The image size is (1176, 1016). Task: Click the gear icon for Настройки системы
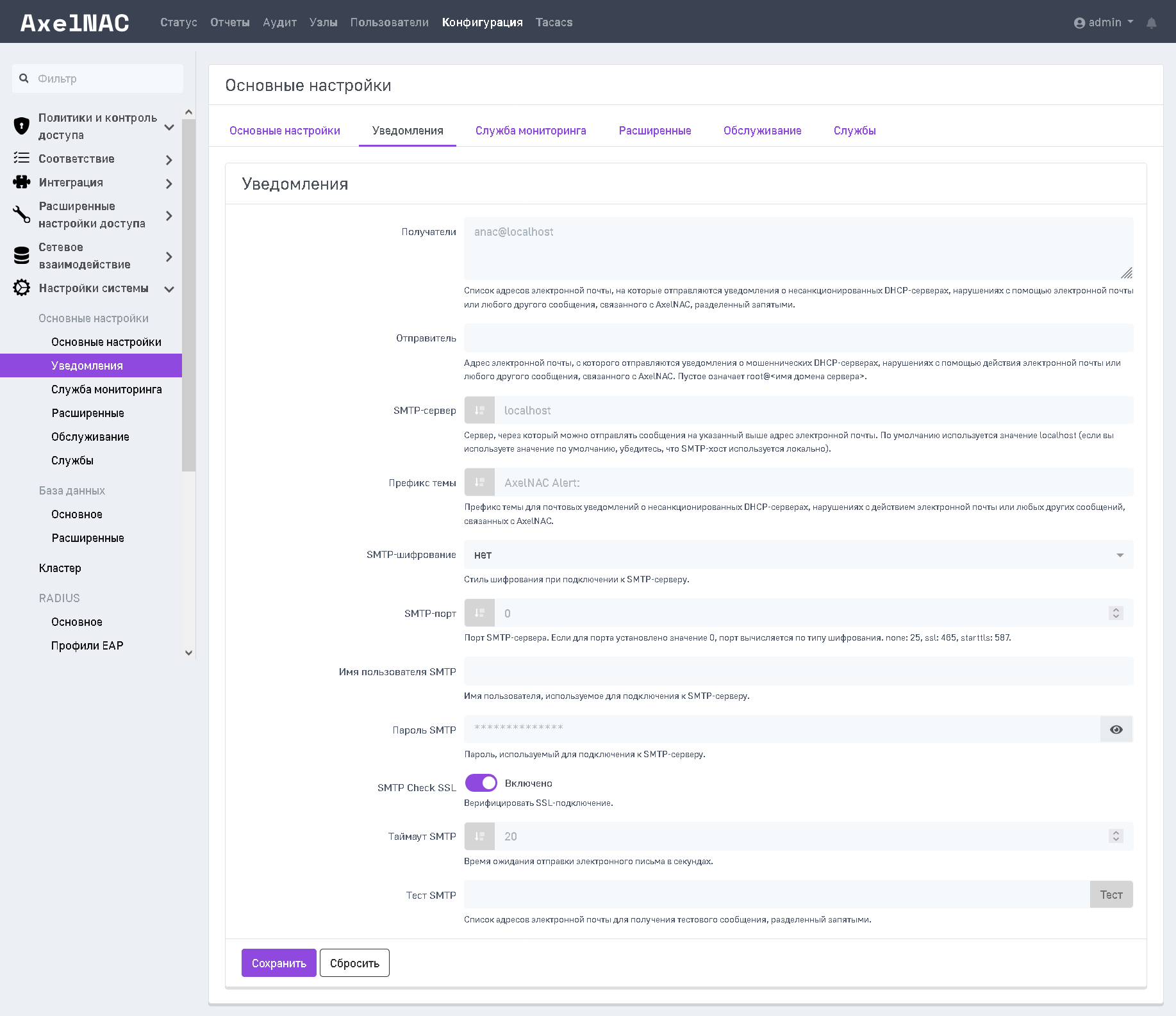[21, 288]
